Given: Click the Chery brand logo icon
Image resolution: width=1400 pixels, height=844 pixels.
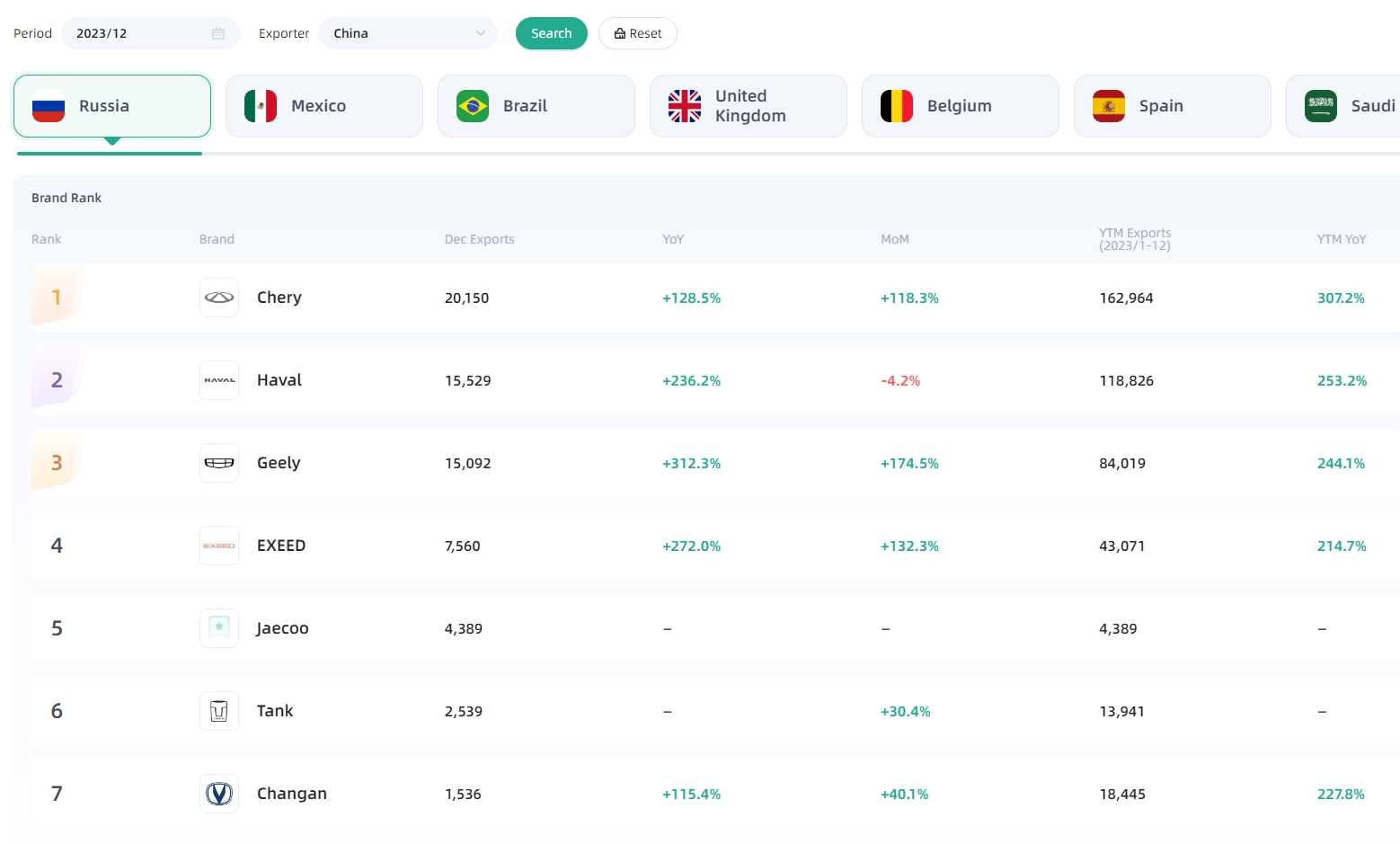Looking at the screenshot, I should pyautogui.click(x=219, y=298).
